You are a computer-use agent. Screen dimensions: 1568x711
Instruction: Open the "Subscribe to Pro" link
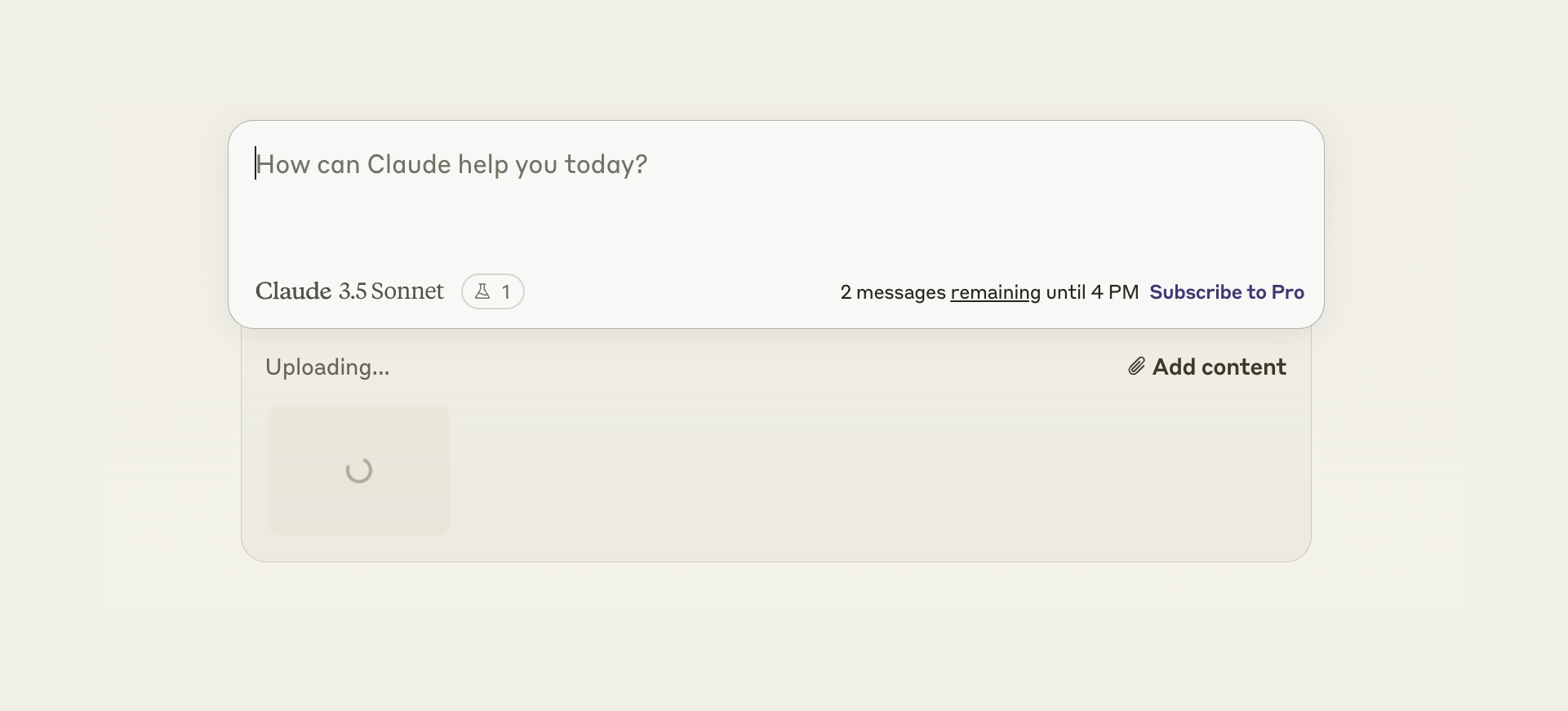1226,292
